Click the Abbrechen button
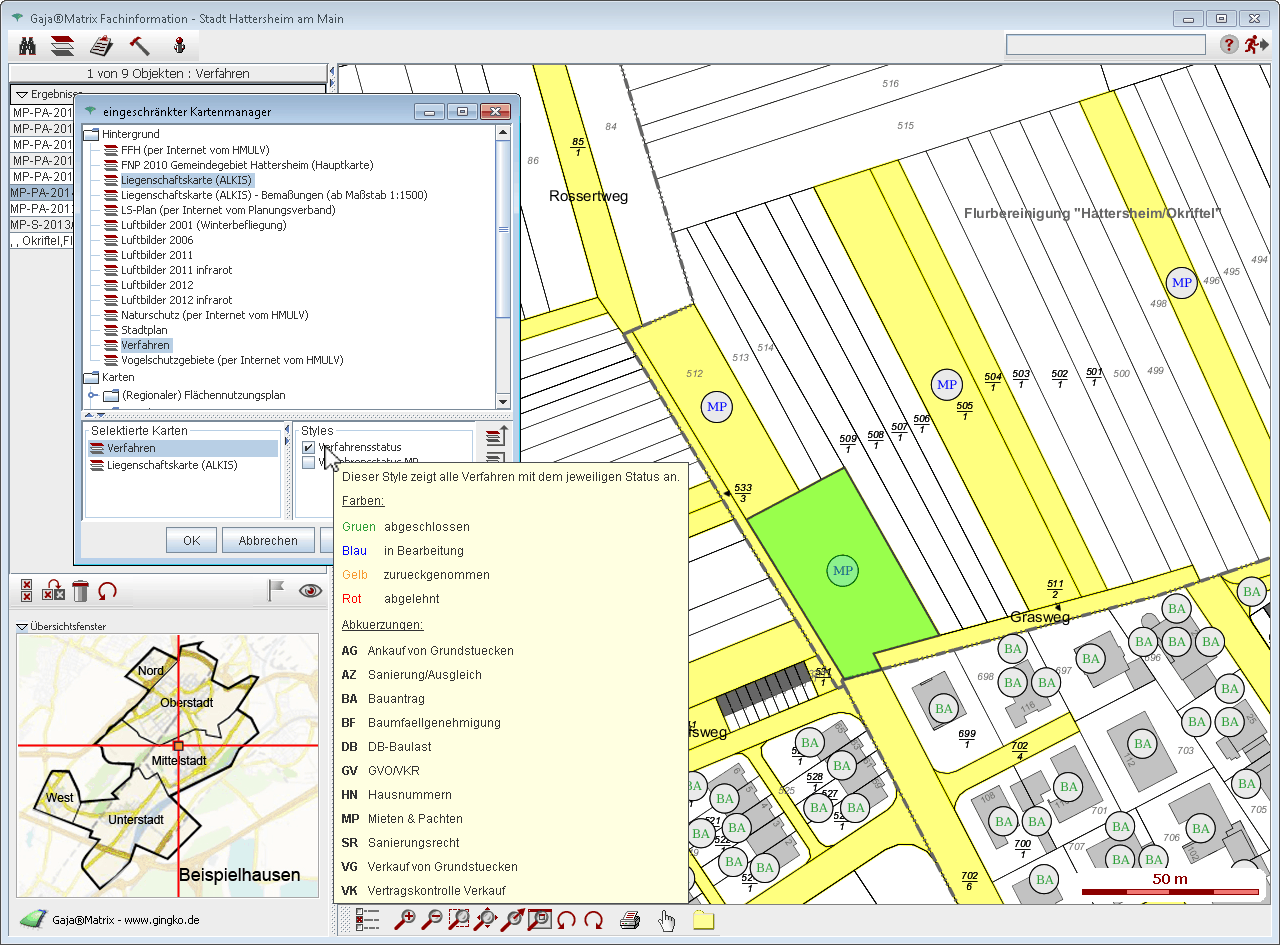The width and height of the screenshot is (1280, 945). (x=267, y=540)
